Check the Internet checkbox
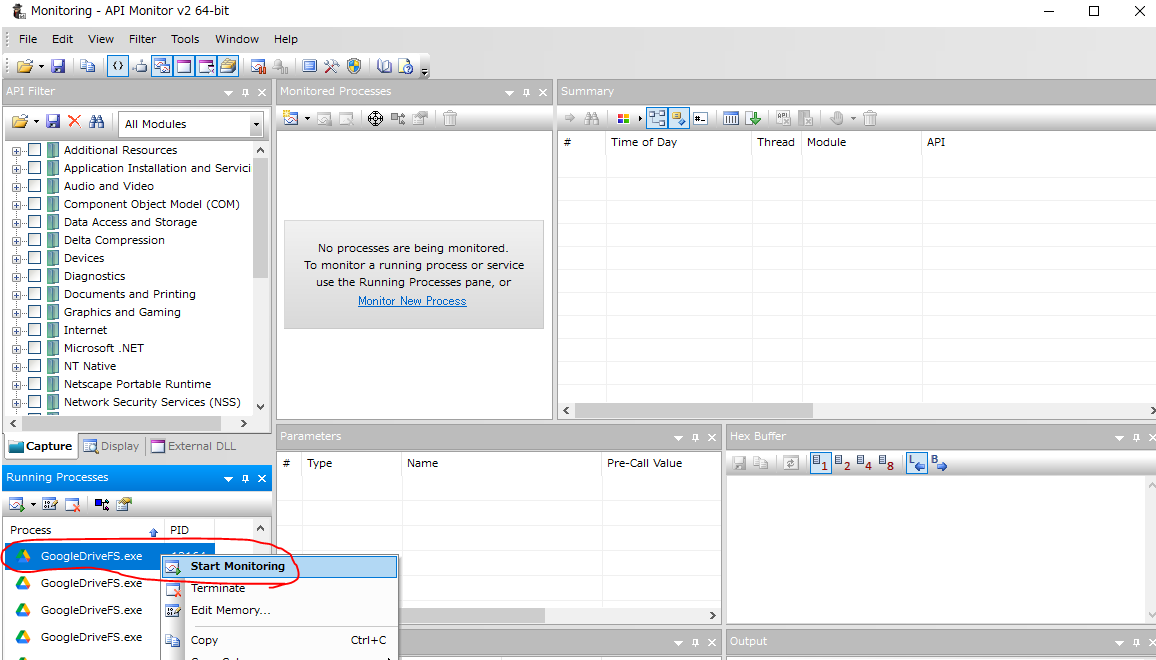 coord(35,330)
